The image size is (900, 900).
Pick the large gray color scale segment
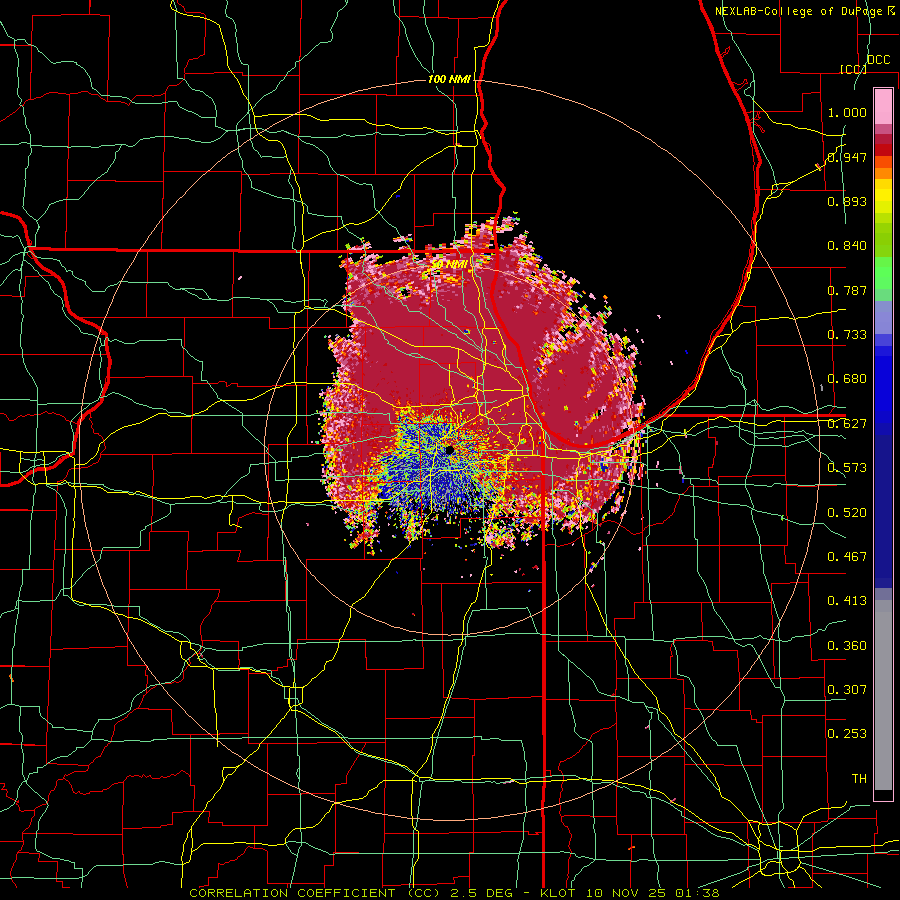(883, 695)
